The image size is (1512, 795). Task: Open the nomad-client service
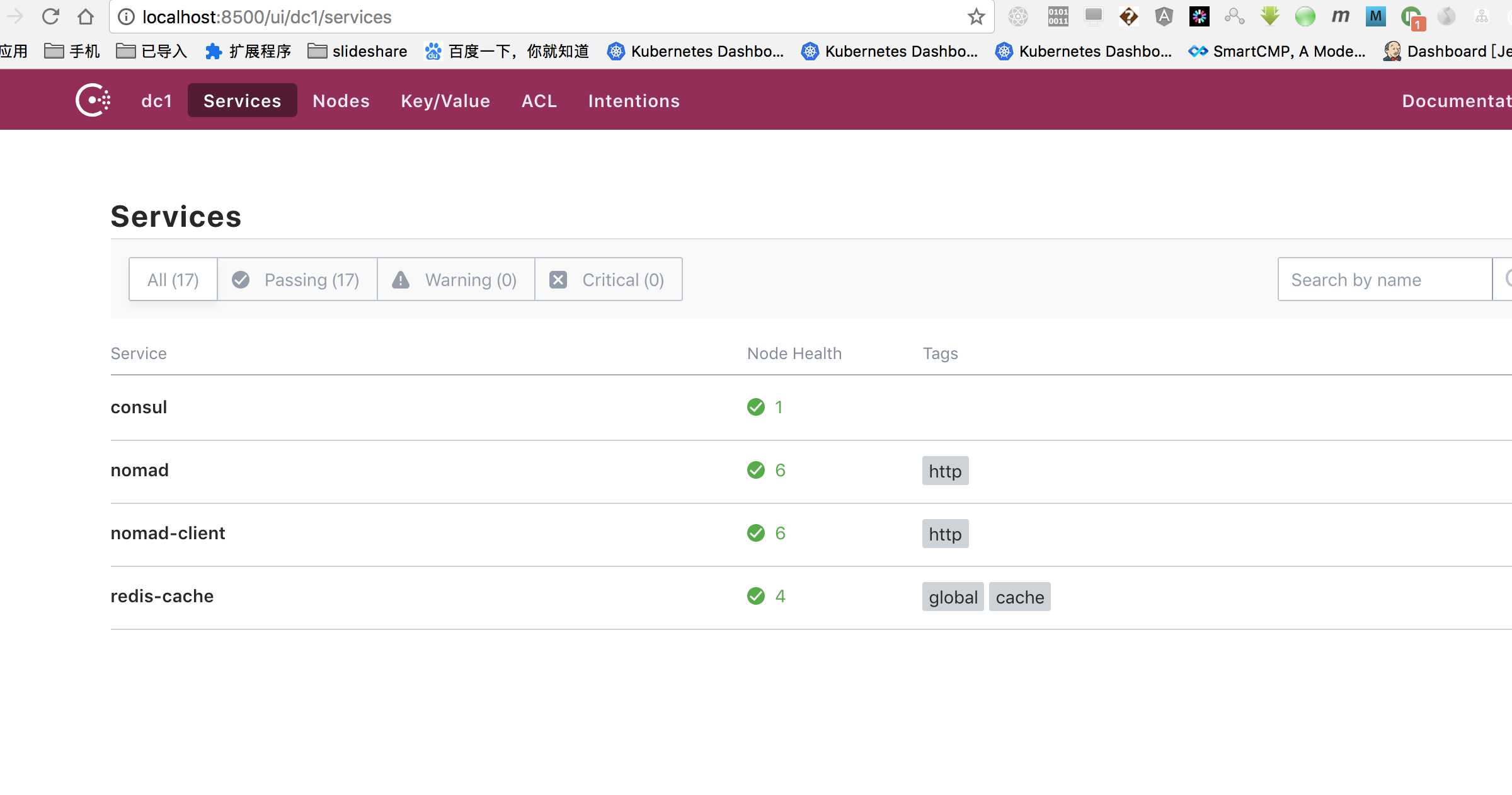pyautogui.click(x=168, y=534)
